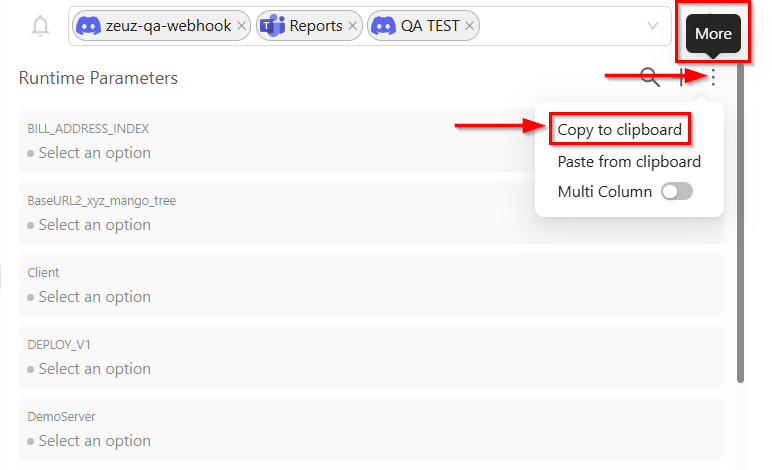Click the Discord icon on zeuz-qa-webhook tag
Screen dimensions: 772x470
(88, 26)
